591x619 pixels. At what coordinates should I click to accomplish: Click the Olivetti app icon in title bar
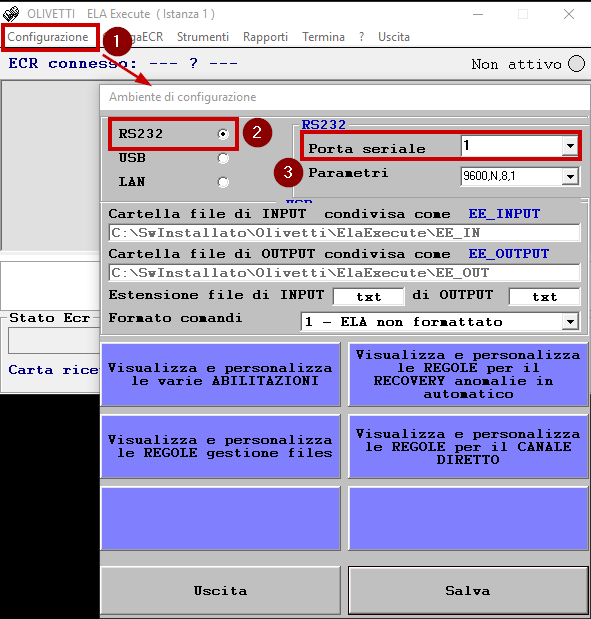(11, 14)
